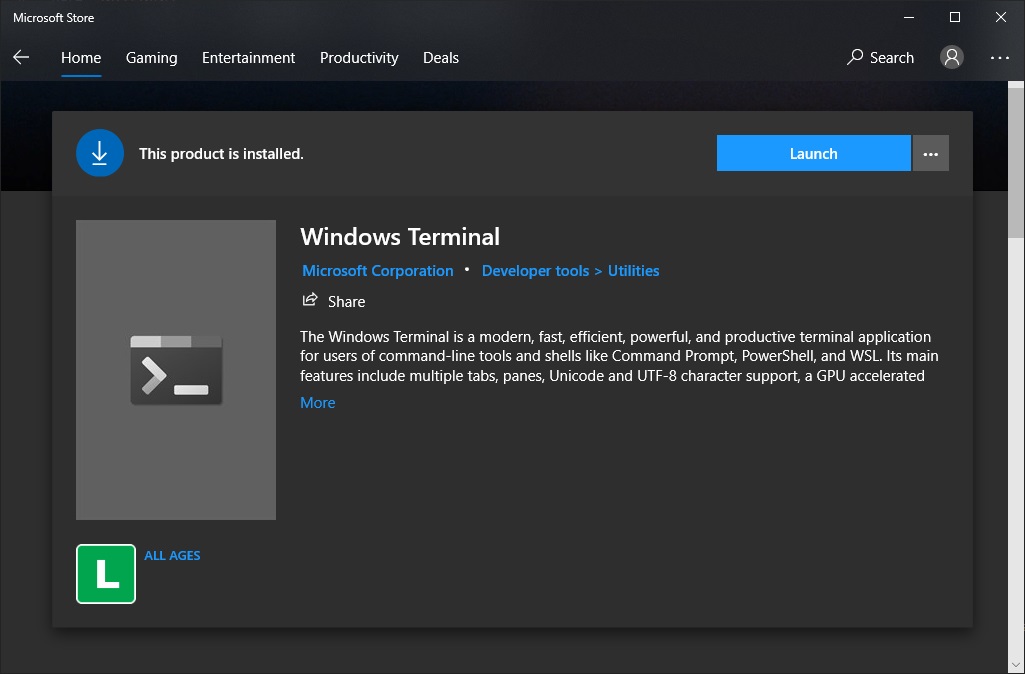1025x674 pixels.
Task: Expand description with More link
Action: click(x=318, y=403)
